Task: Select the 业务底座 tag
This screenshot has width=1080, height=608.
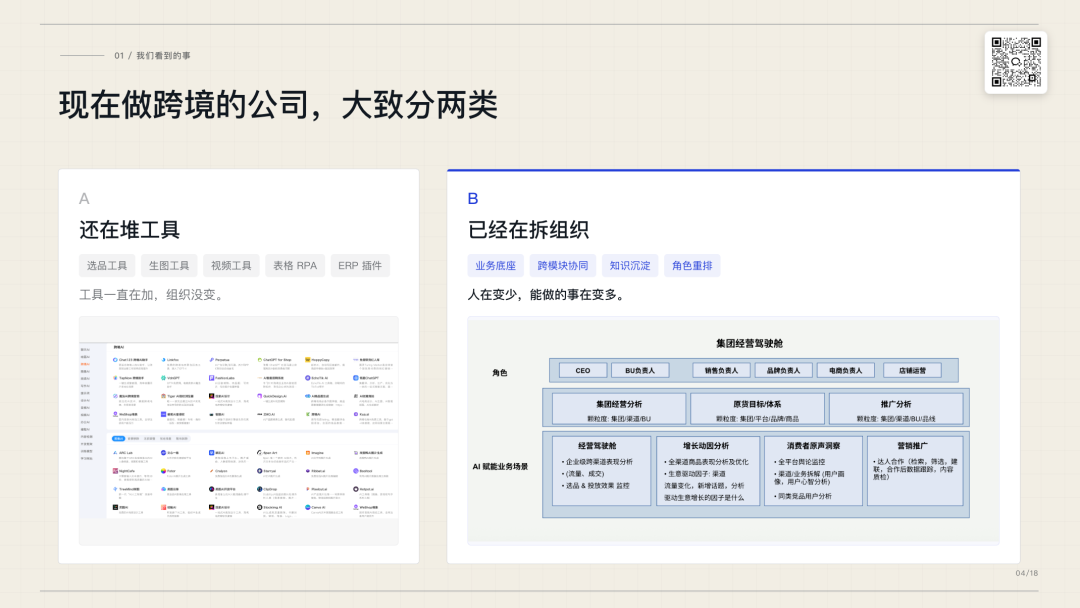Action: pos(495,266)
